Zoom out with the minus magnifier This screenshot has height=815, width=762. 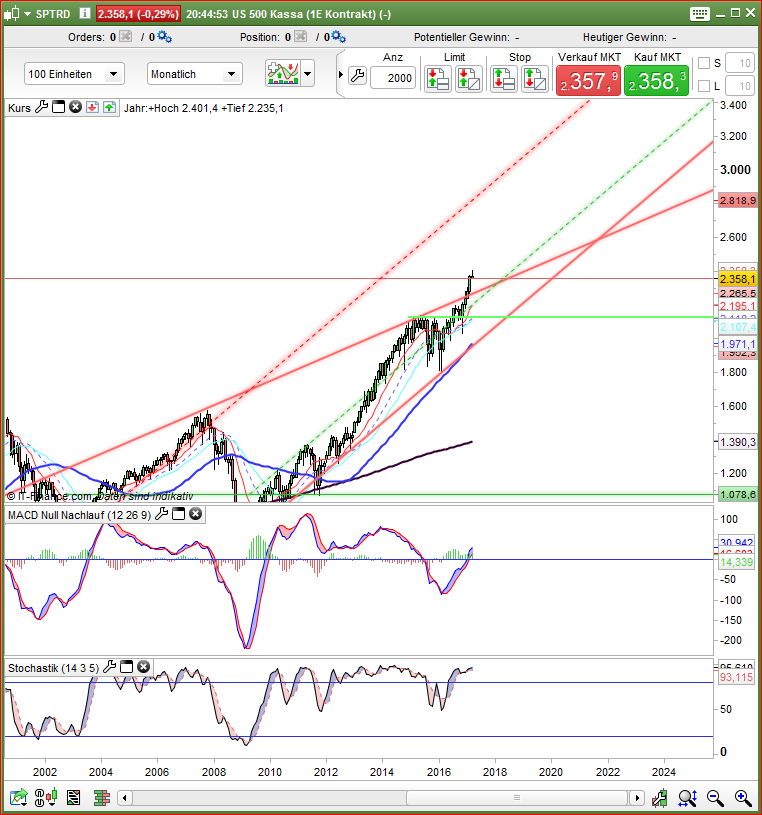pos(715,797)
